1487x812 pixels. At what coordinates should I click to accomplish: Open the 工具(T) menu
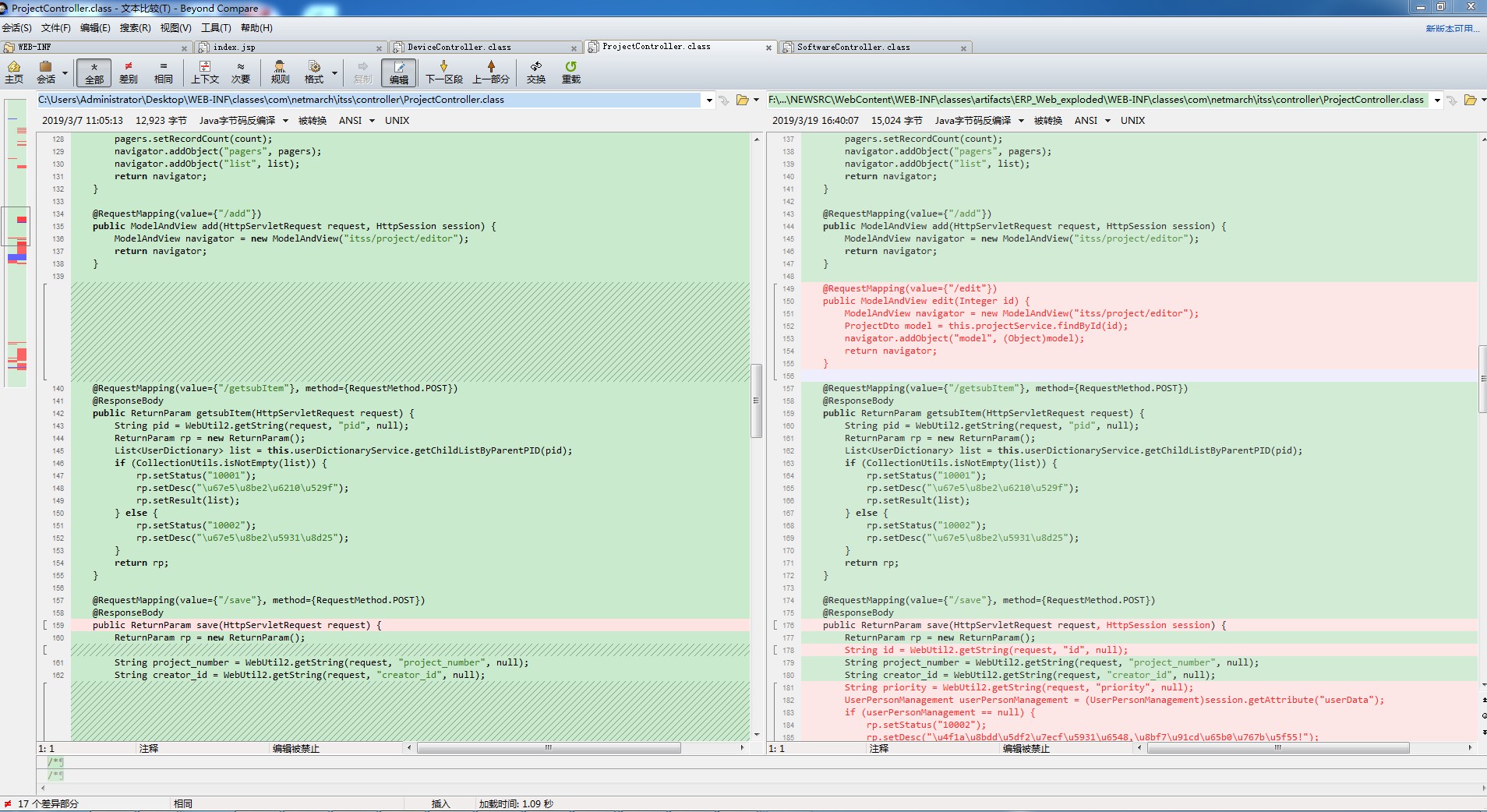(x=216, y=28)
